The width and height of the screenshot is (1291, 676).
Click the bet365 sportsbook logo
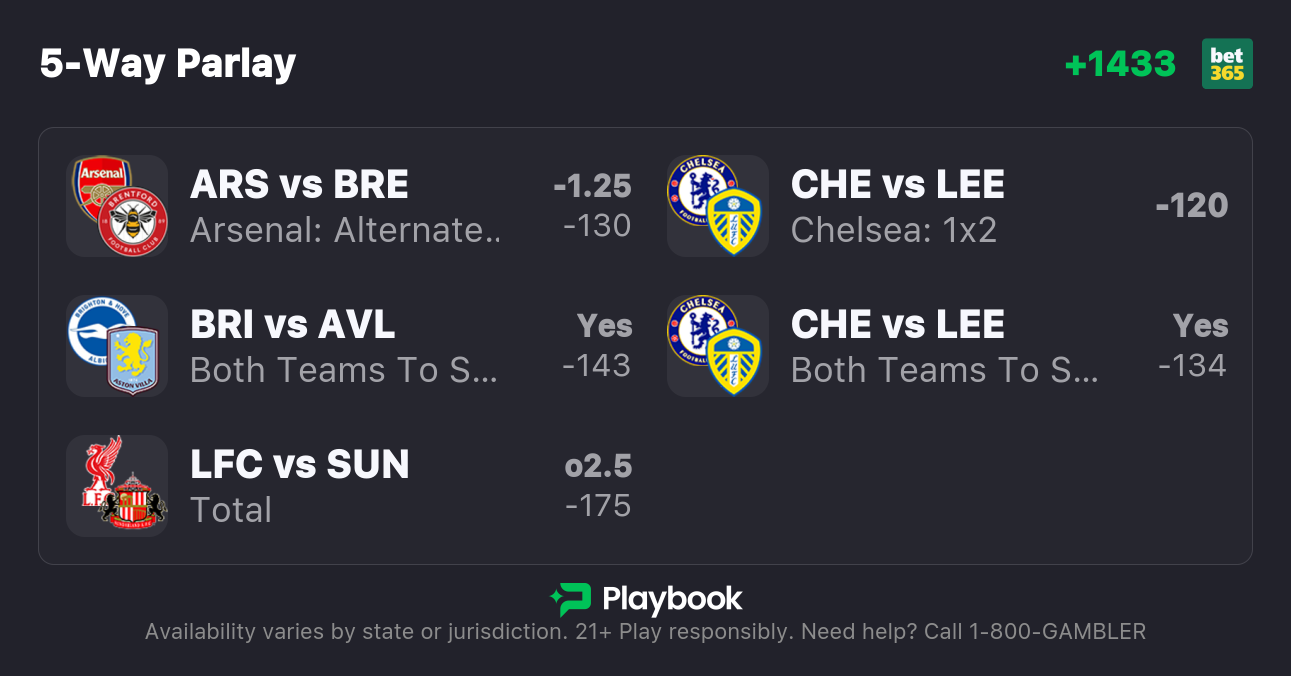click(x=1227, y=64)
